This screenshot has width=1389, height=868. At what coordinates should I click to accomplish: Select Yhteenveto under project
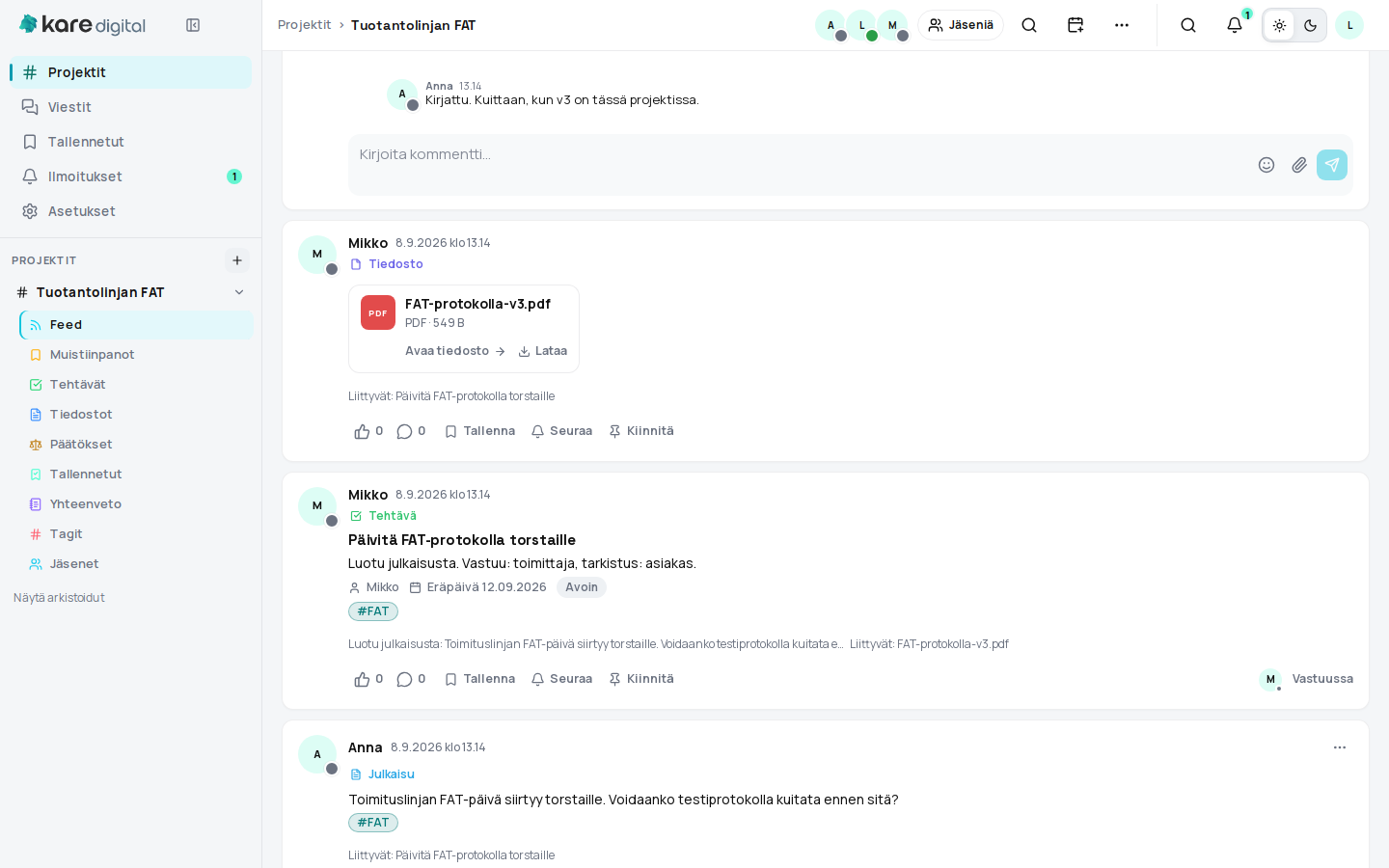click(x=136, y=504)
